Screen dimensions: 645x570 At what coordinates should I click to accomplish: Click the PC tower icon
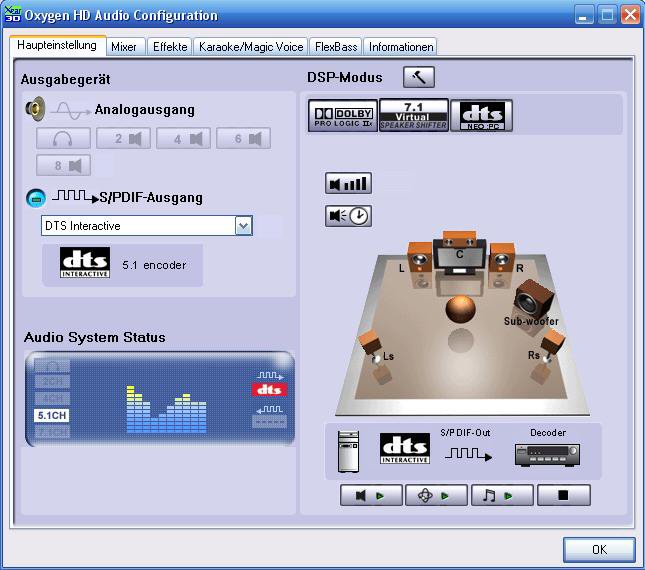point(348,452)
